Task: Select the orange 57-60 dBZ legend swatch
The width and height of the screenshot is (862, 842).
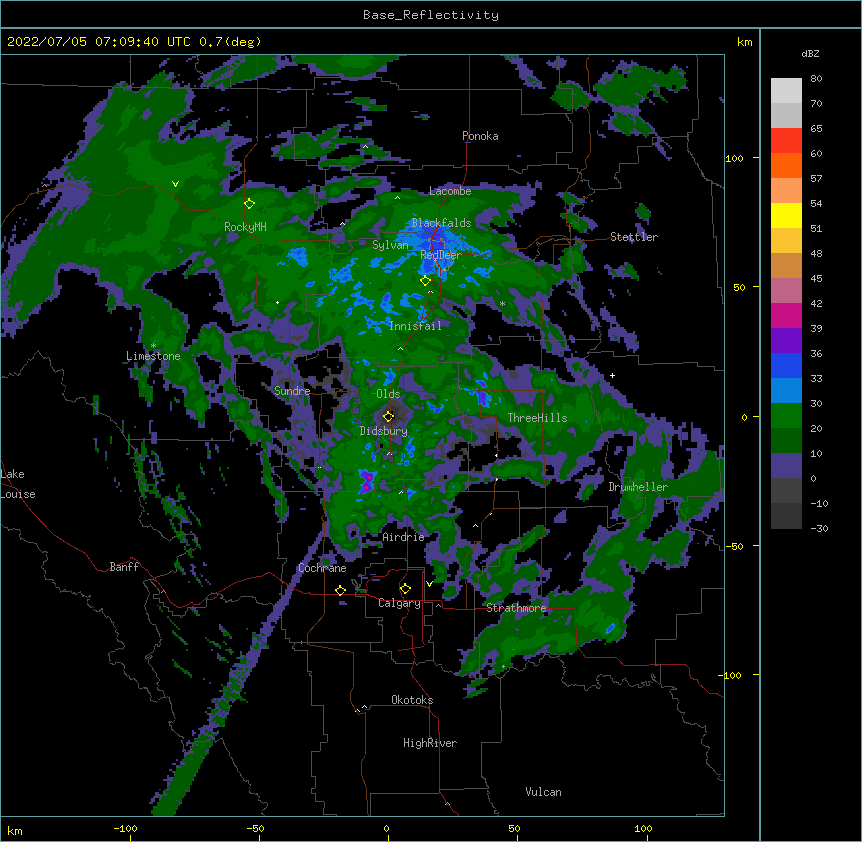Action: coord(786,165)
